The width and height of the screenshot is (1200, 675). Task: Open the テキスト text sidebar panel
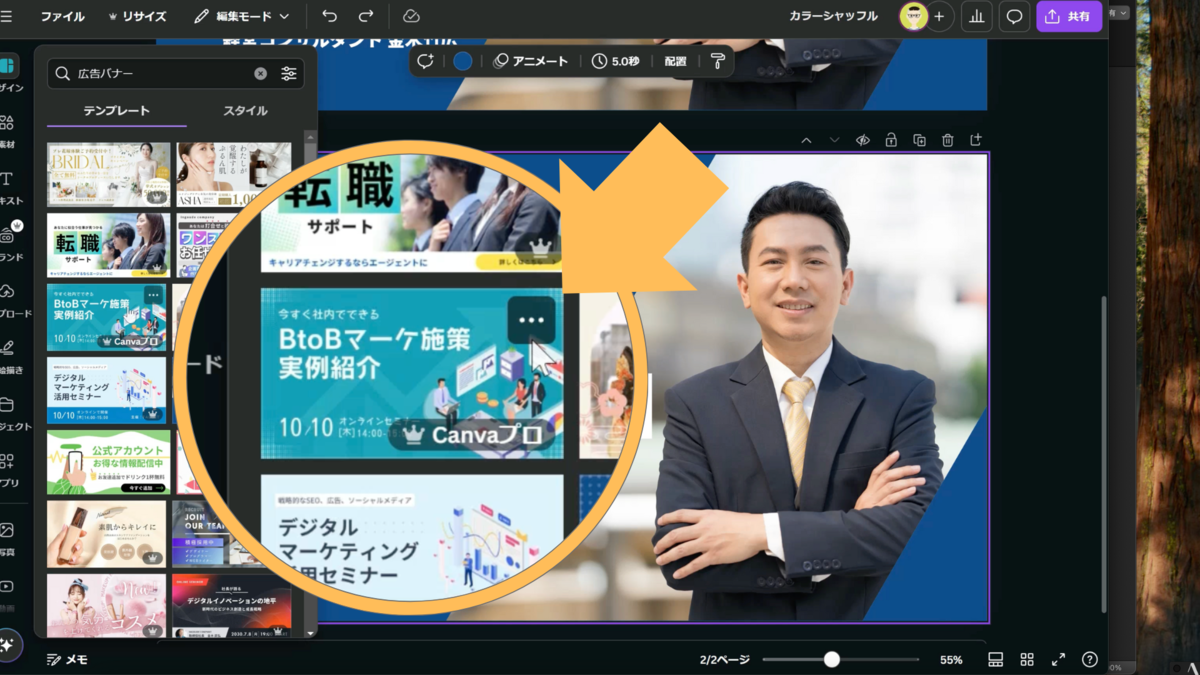pos(8,188)
